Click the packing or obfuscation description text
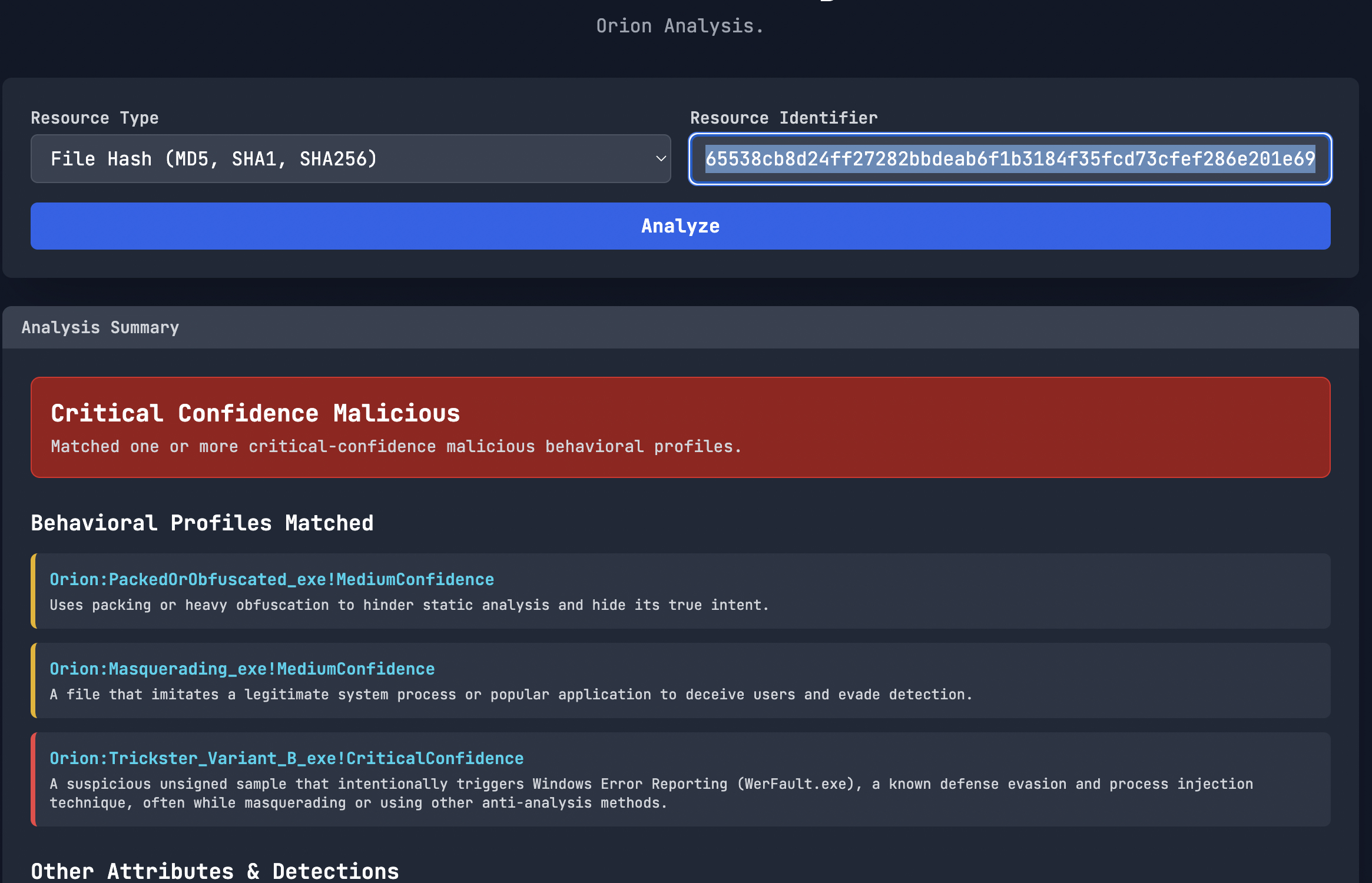 pyautogui.click(x=409, y=605)
